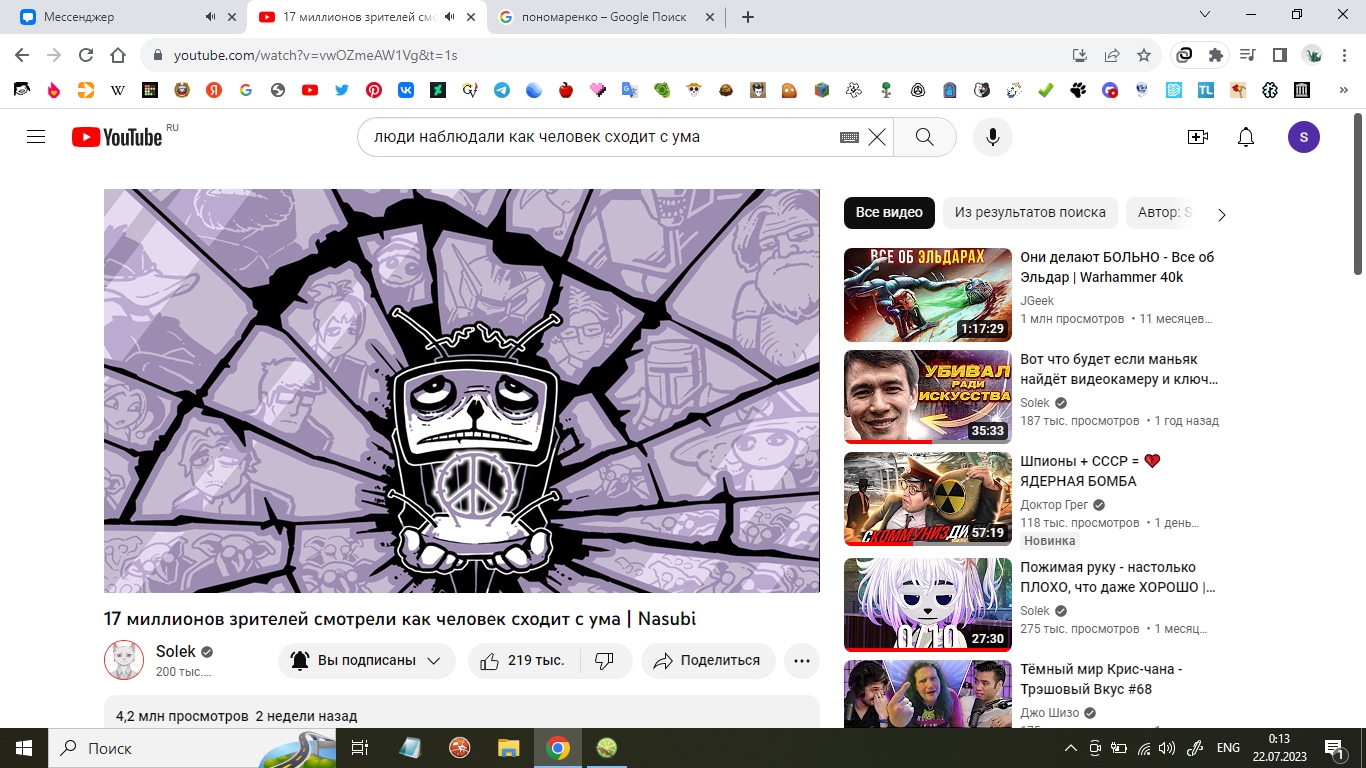Click the Поделиться share button

tap(707, 661)
